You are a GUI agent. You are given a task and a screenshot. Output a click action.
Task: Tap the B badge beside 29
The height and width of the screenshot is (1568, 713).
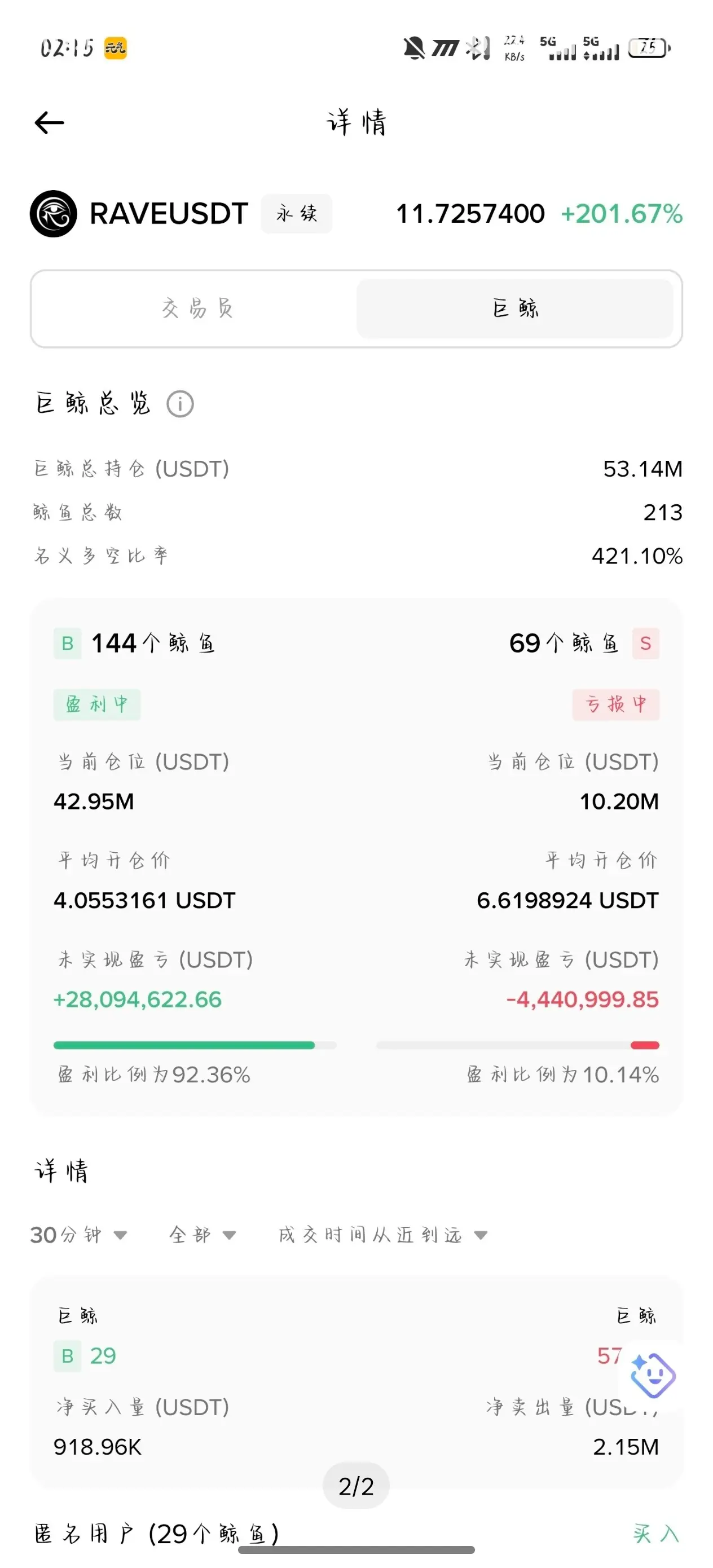(x=68, y=1355)
